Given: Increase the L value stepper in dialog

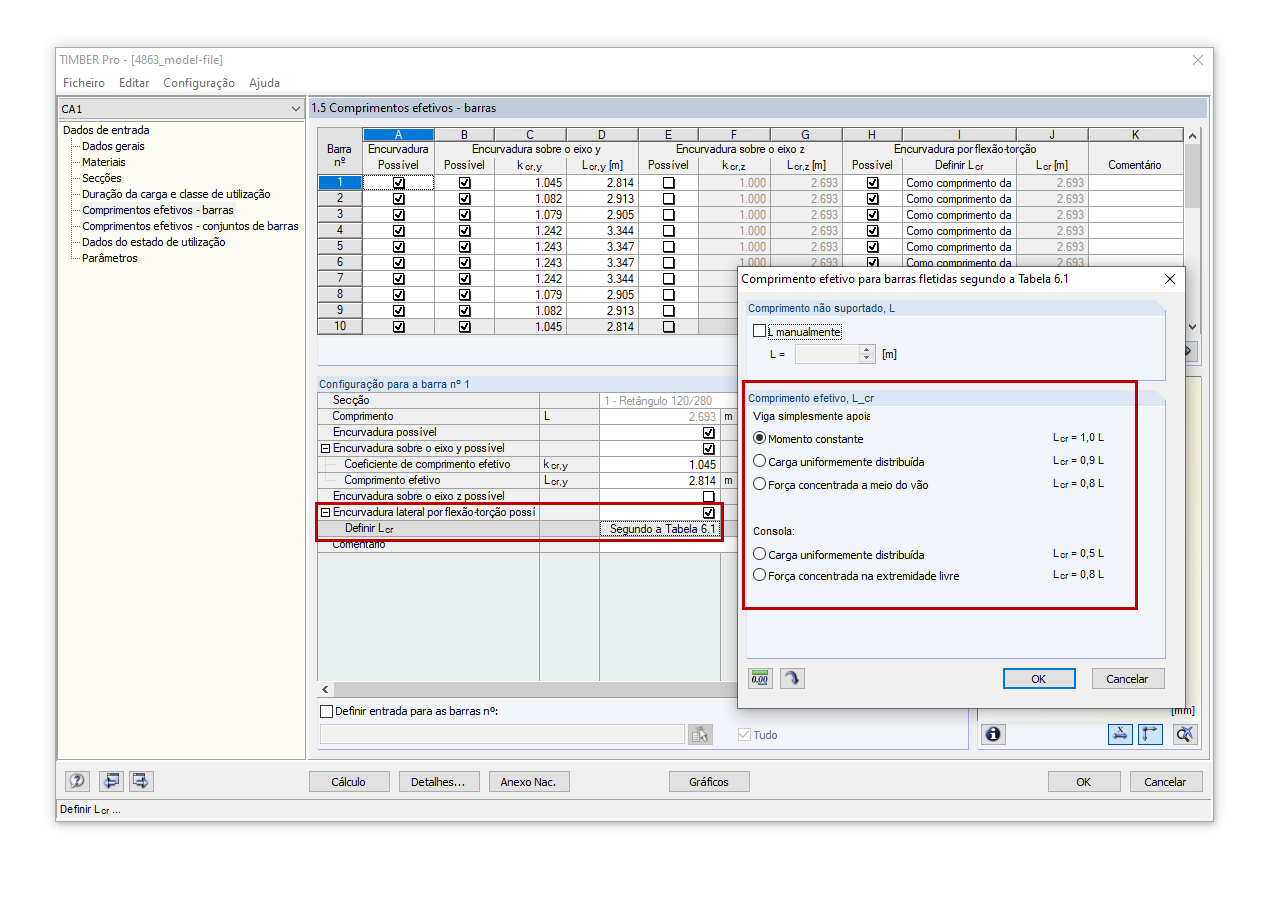Looking at the screenshot, I should (x=866, y=350).
